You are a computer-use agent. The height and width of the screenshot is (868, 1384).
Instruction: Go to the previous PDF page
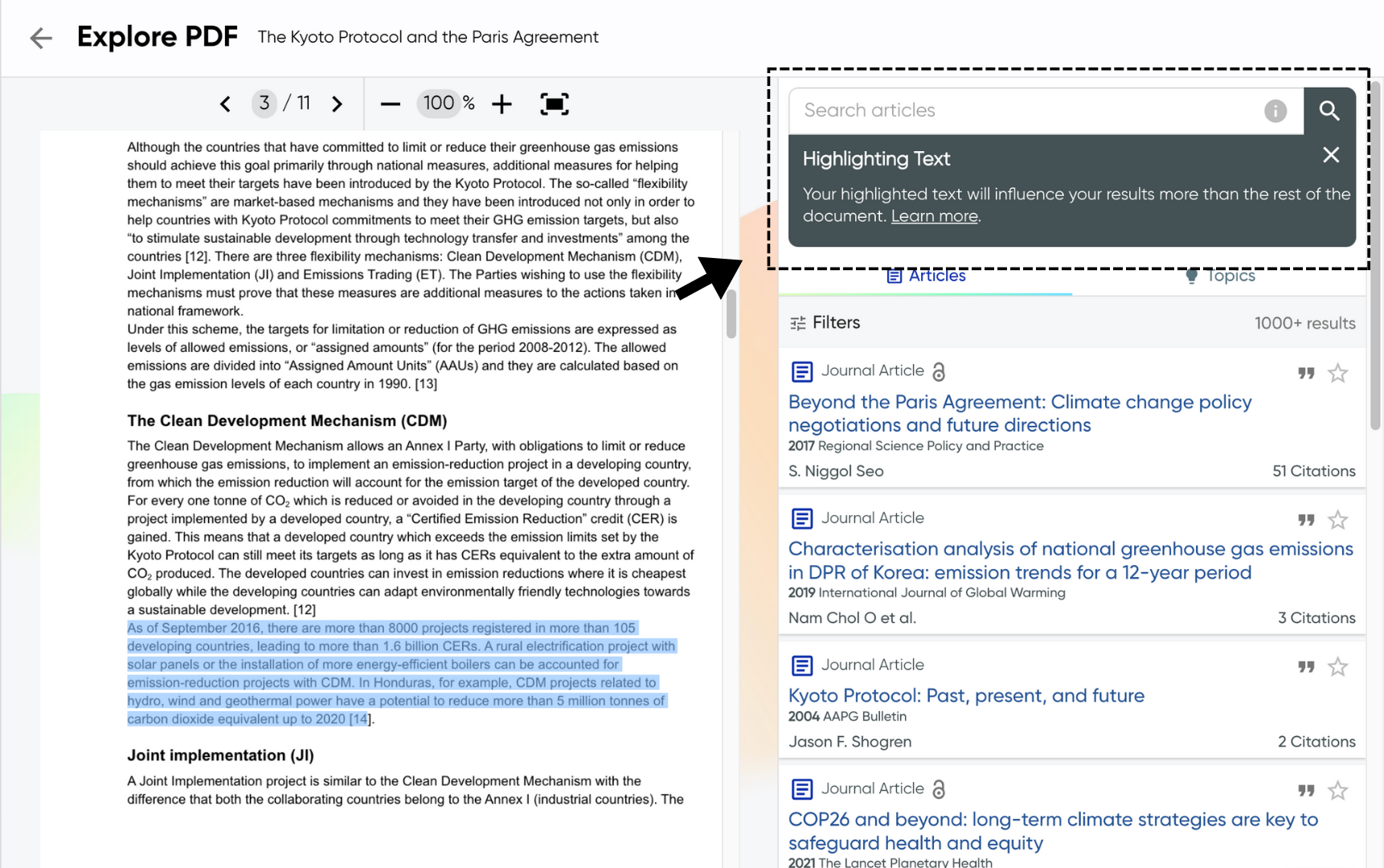tap(226, 104)
